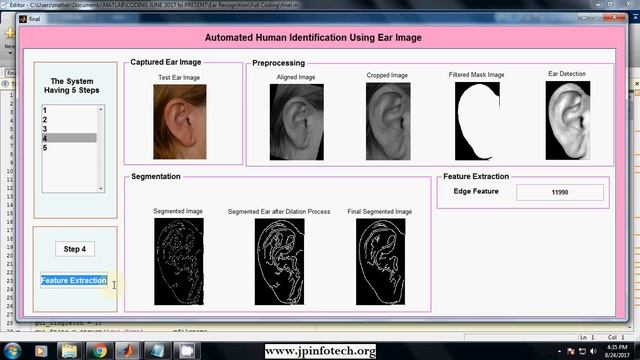The width and height of the screenshot is (640, 360).
Task: Click the 'Captured Ear Image' panel title
Action: tap(166, 62)
